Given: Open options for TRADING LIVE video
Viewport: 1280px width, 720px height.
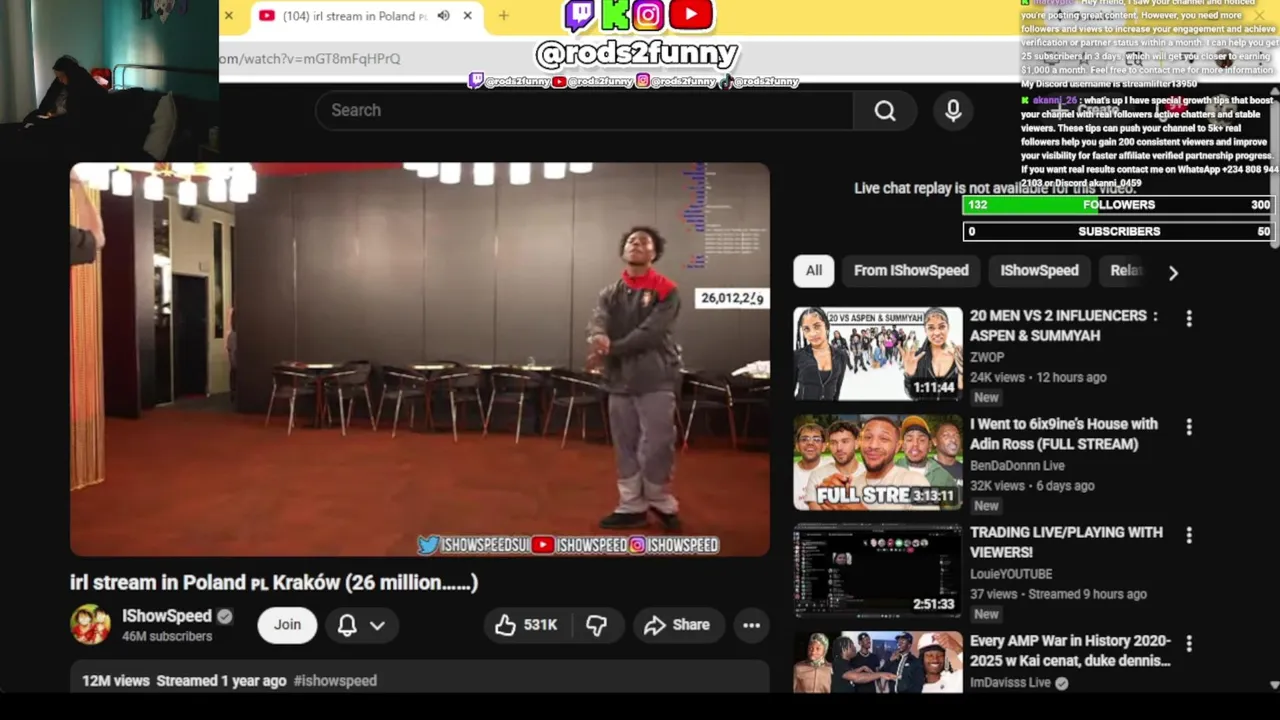Looking at the screenshot, I should pyautogui.click(x=1189, y=535).
